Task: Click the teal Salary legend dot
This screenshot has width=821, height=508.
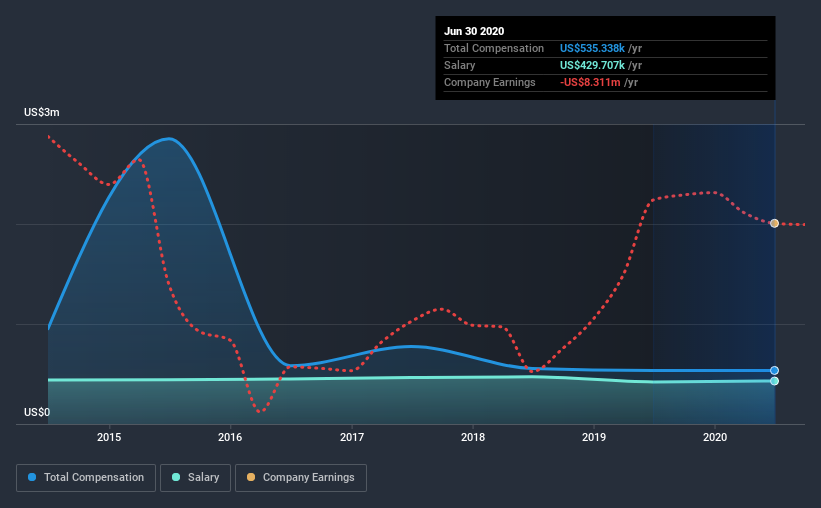Action: pyautogui.click(x=176, y=477)
